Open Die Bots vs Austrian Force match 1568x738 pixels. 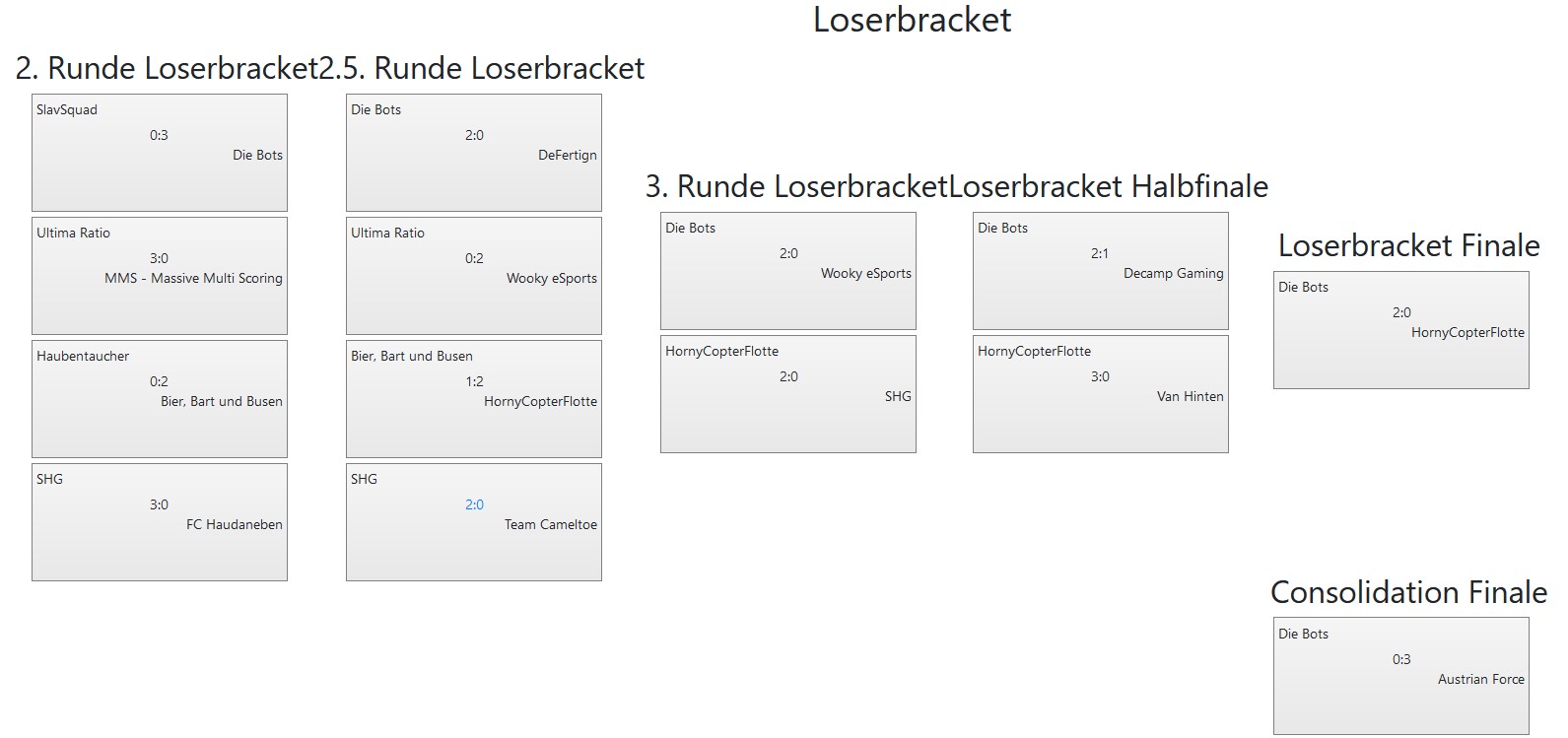click(x=1401, y=677)
